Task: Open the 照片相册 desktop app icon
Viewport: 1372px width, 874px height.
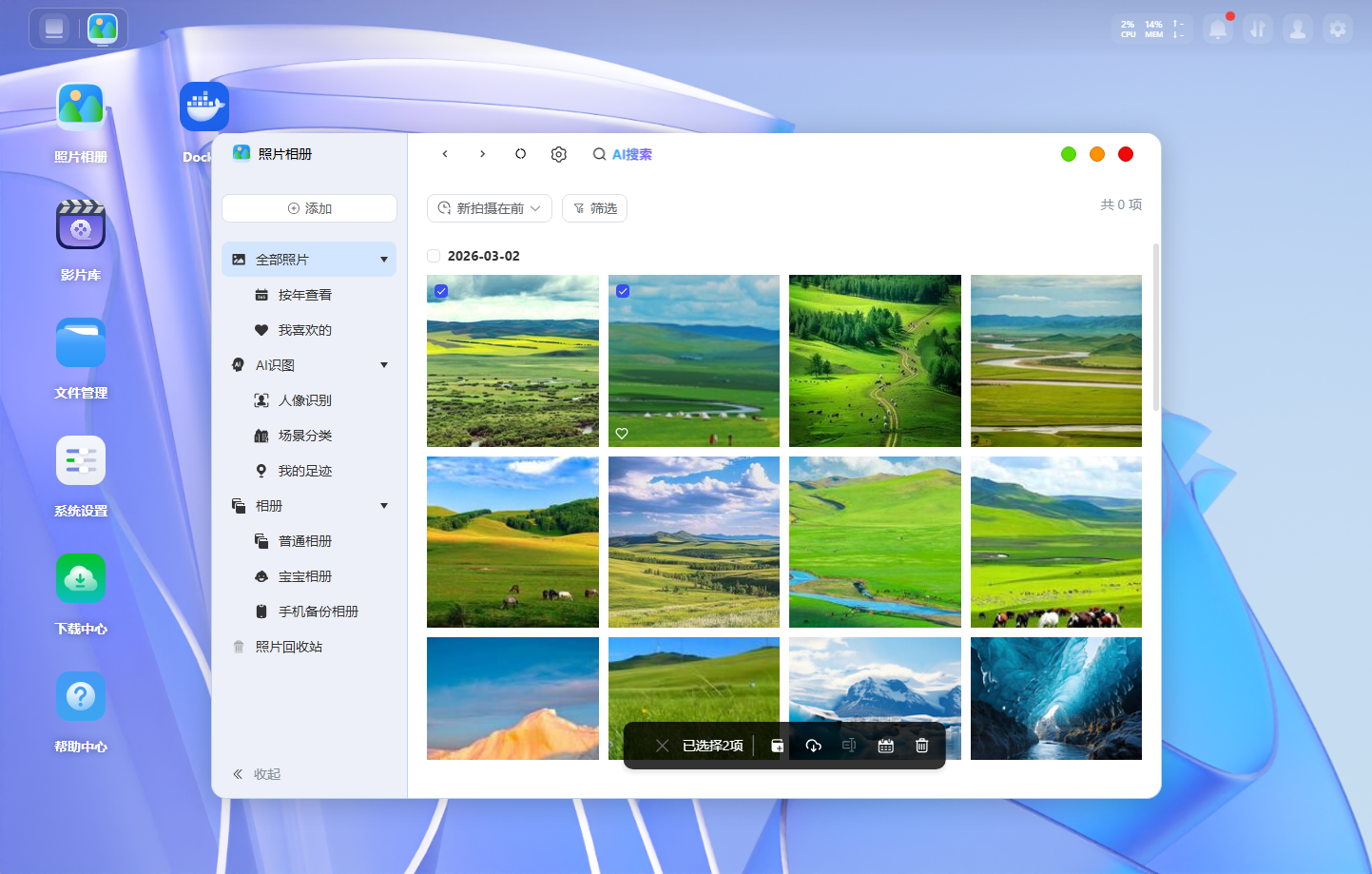Action: (x=81, y=107)
